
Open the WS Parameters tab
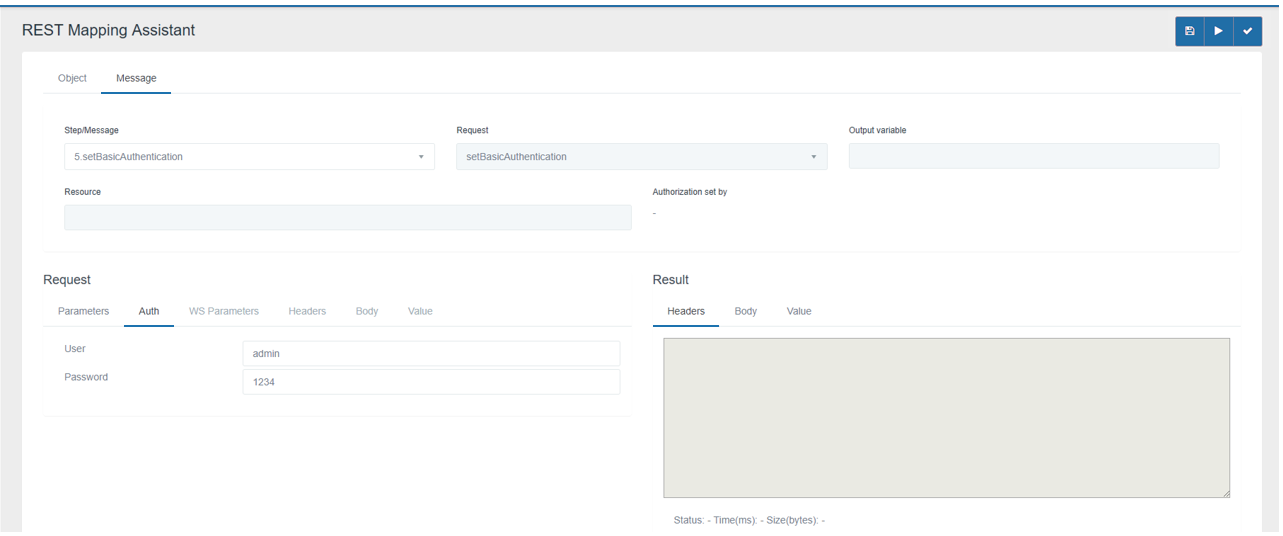(224, 311)
